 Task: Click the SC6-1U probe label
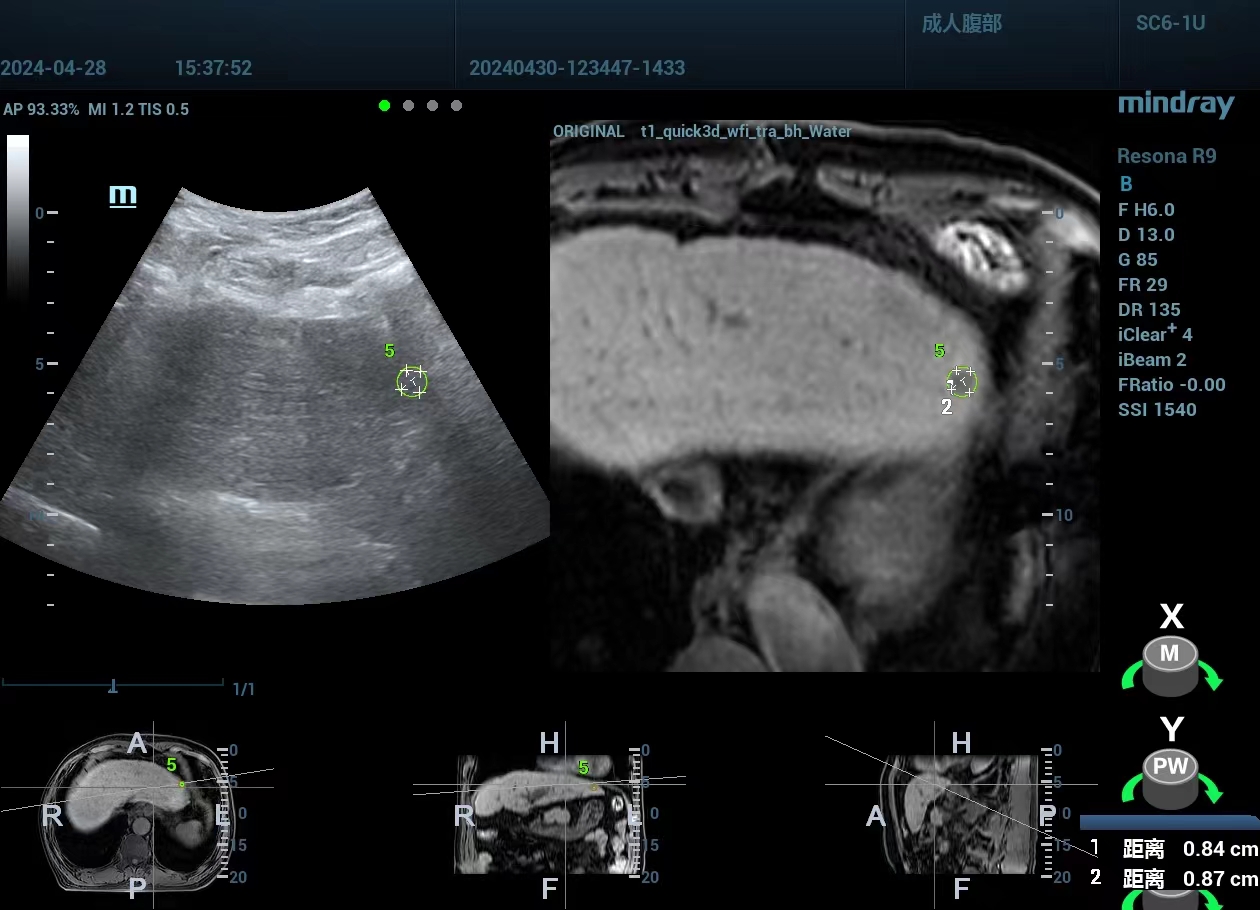tap(1170, 24)
